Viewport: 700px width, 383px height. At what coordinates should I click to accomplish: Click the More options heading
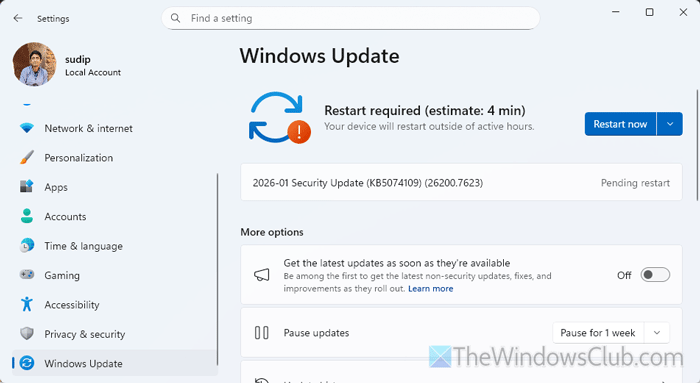click(x=272, y=232)
